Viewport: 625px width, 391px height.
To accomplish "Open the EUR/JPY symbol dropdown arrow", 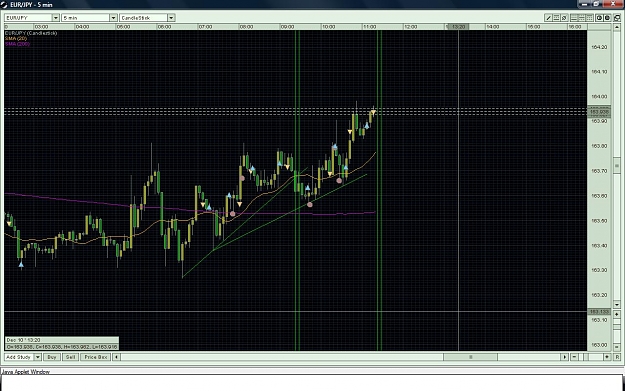I will pos(55,18).
